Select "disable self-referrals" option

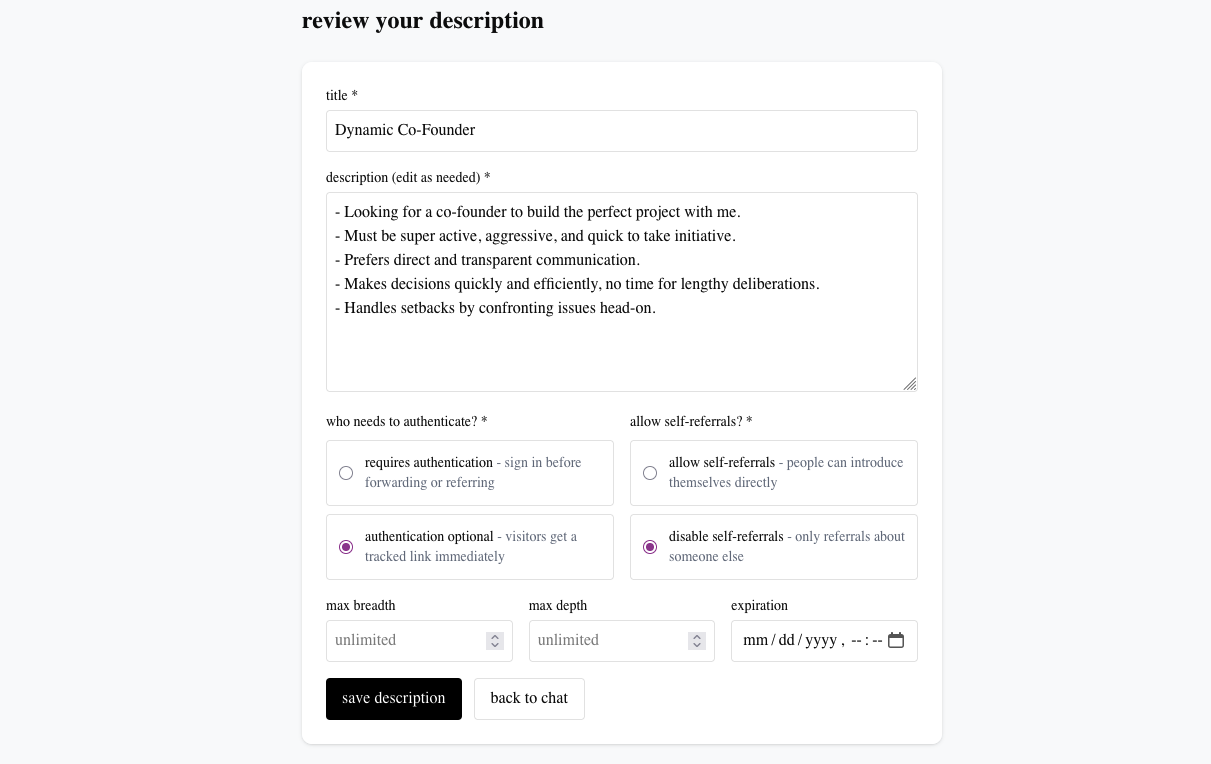pos(650,547)
